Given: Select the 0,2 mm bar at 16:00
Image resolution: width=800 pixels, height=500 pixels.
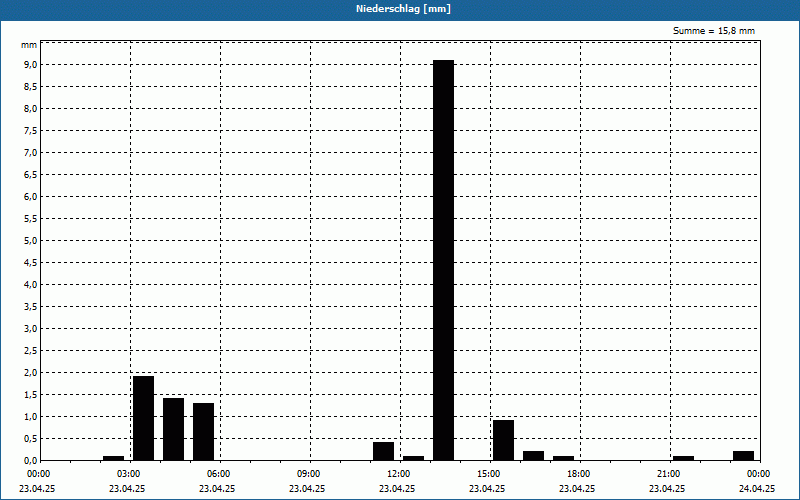Looking at the screenshot, I should click(533, 456).
